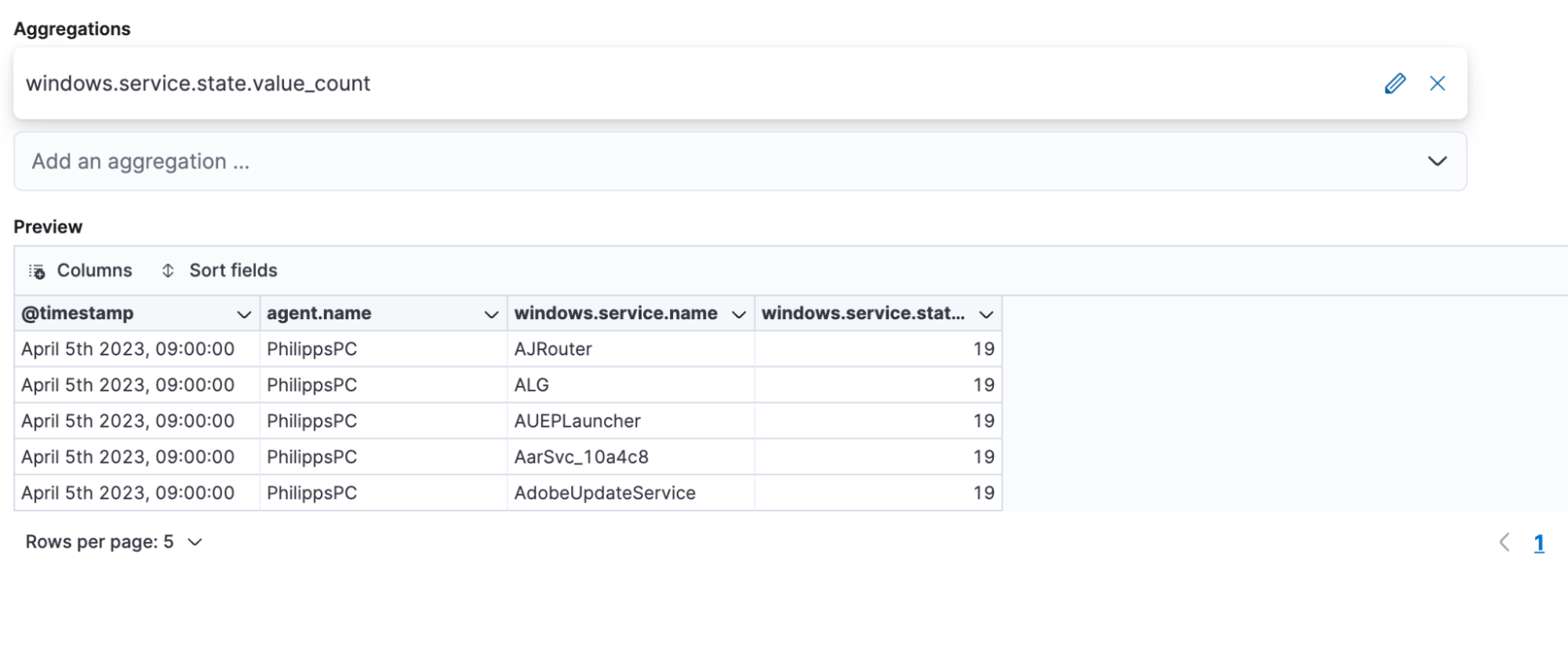
Task: Edit the windows.service.state.value_count aggregation with pencil icon
Action: point(1395,83)
